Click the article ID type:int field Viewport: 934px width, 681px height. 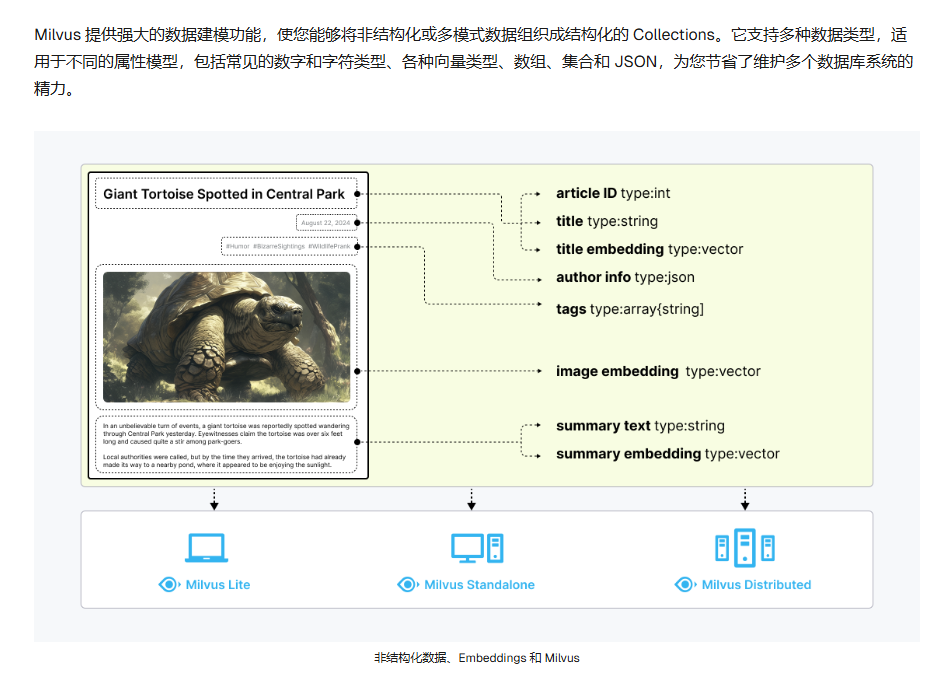[613, 193]
